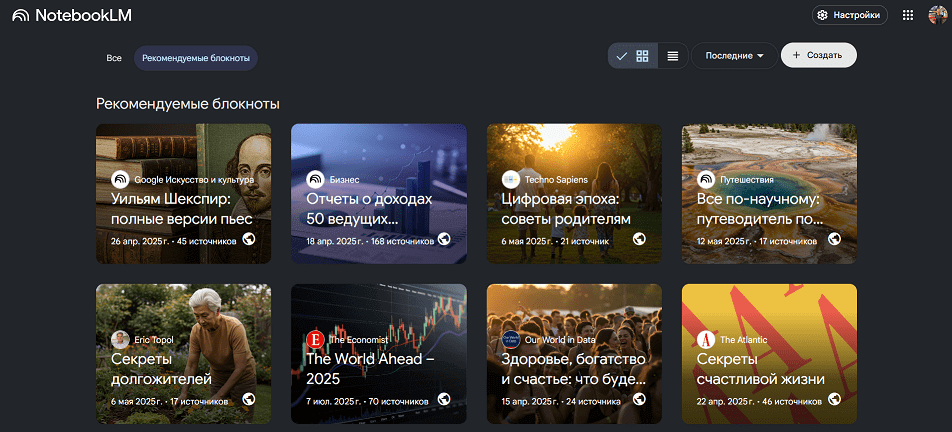Click the globe icon on Все по-научному card
Screen dimensions: 952x432
click(834, 239)
